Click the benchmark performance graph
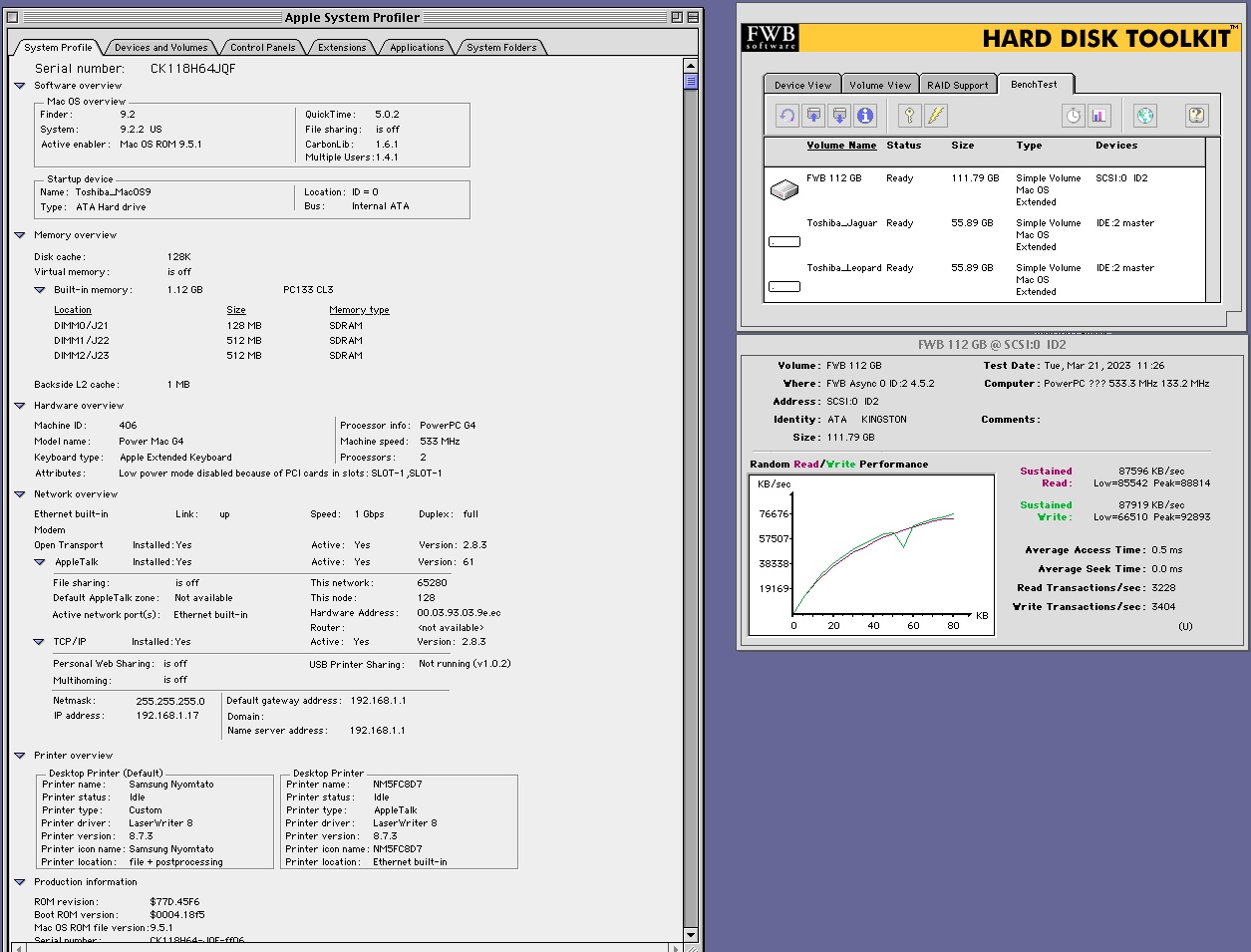Image resolution: width=1251 pixels, height=952 pixels. click(871, 555)
